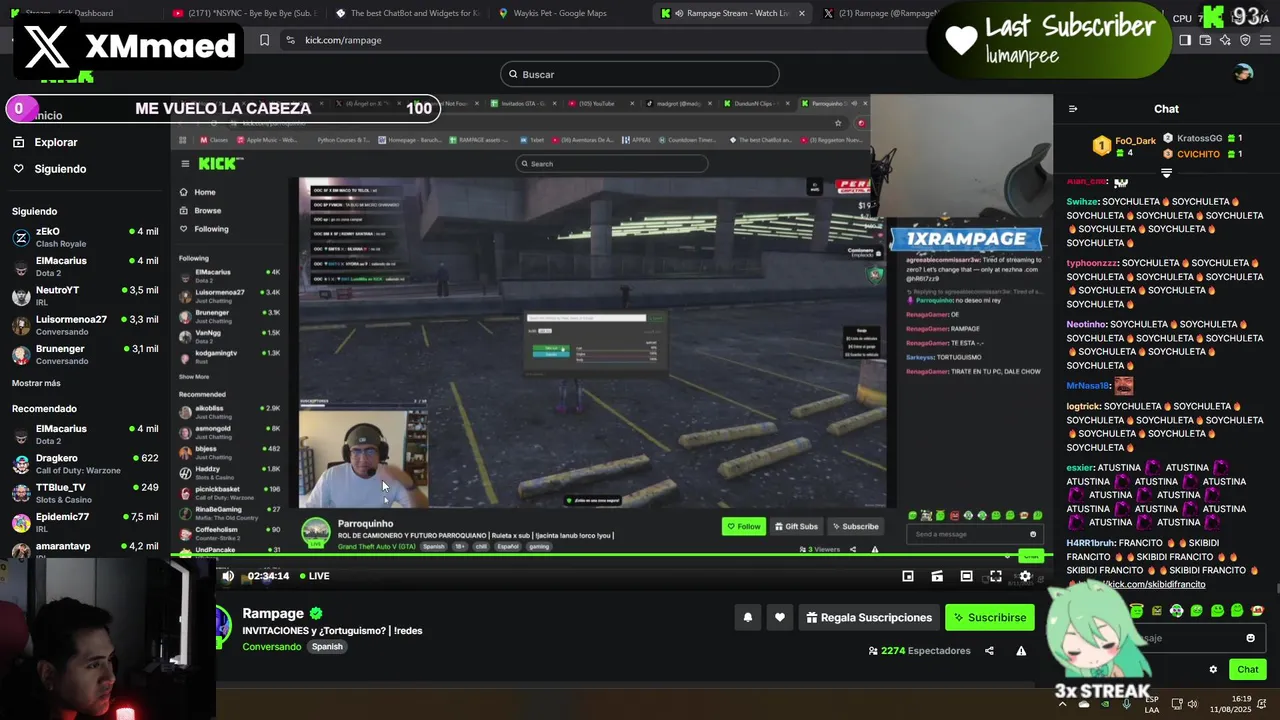Bookmark this page icon
1280x720 pixels.
264,40
